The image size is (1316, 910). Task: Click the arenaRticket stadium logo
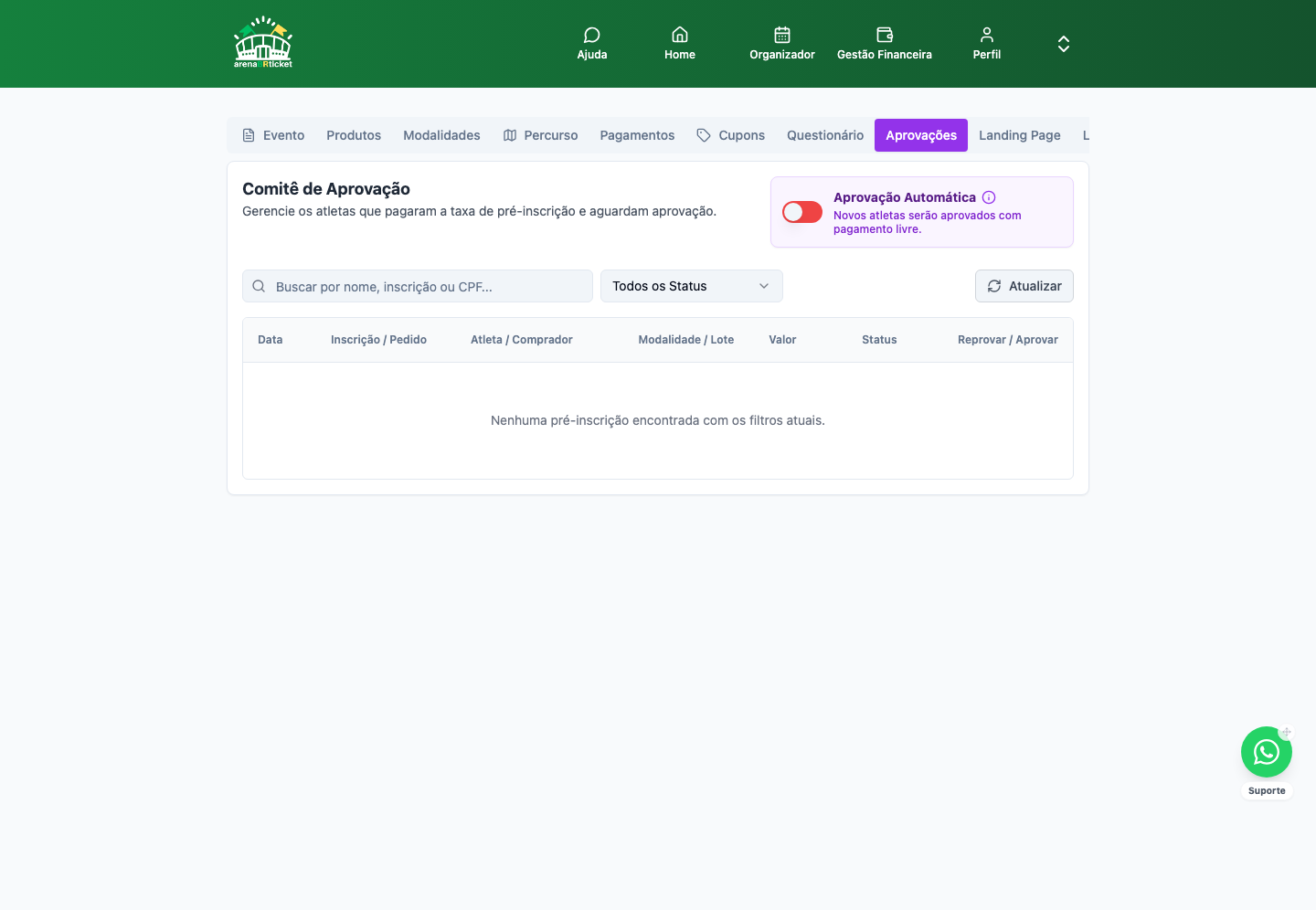[x=263, y=43]
